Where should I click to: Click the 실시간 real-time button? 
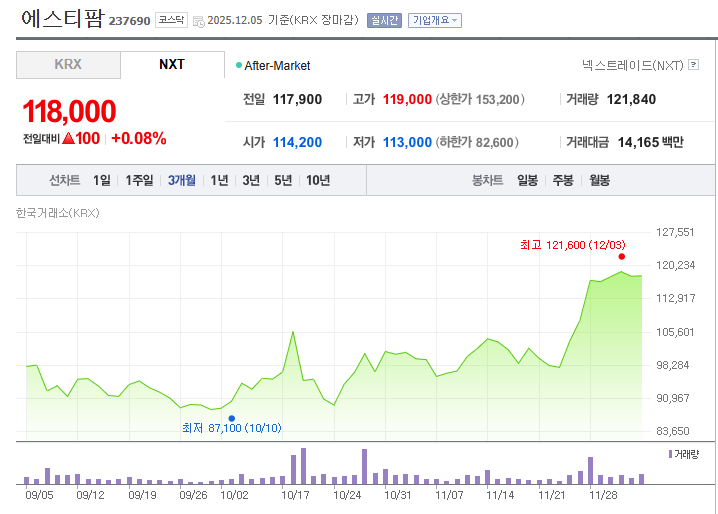coord(384,20)
